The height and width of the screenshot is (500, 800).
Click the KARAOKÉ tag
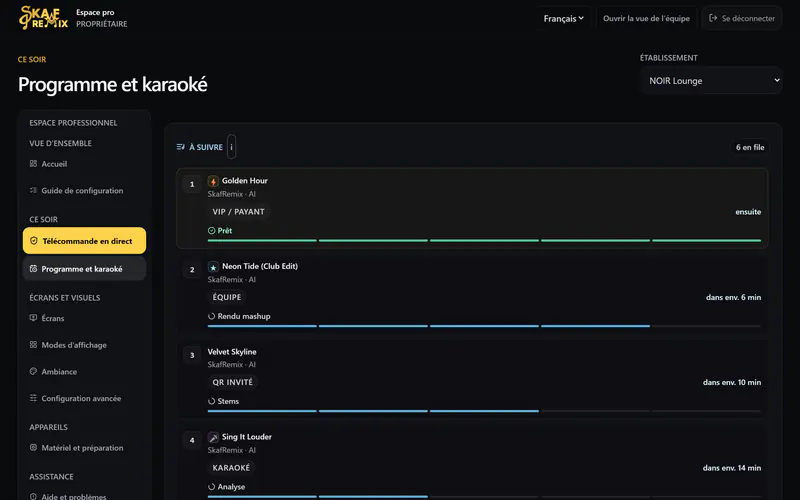pyautogui.click(x=231, y=468)
